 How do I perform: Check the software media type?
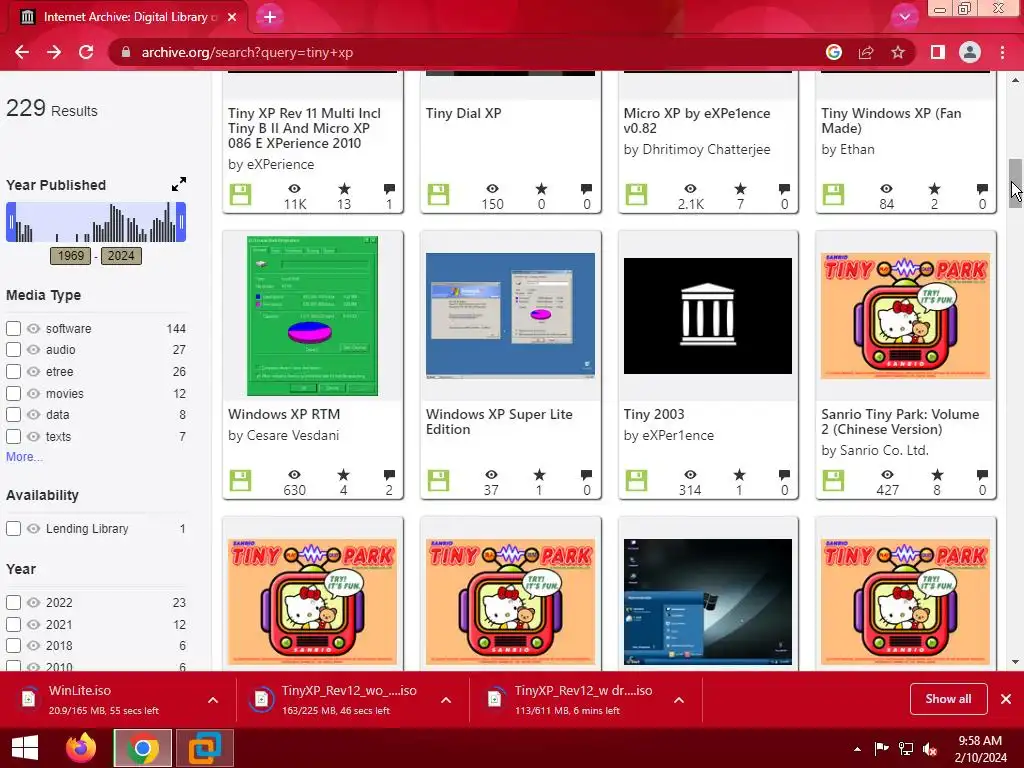(x=14, y=328)
